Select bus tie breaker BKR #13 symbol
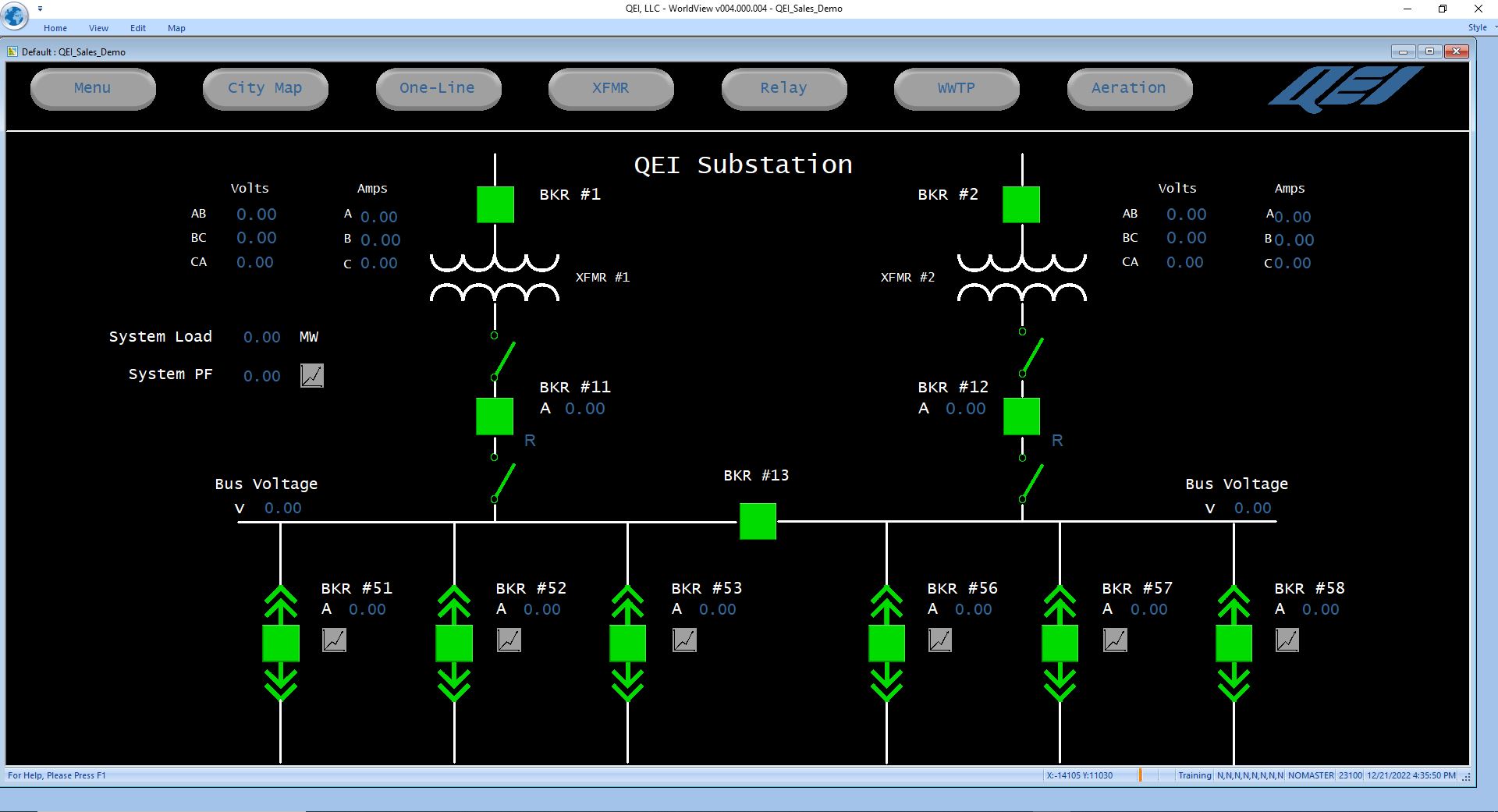Image resolution: width=1498 pixels, height=812 pixels. (x=758, y=521)
